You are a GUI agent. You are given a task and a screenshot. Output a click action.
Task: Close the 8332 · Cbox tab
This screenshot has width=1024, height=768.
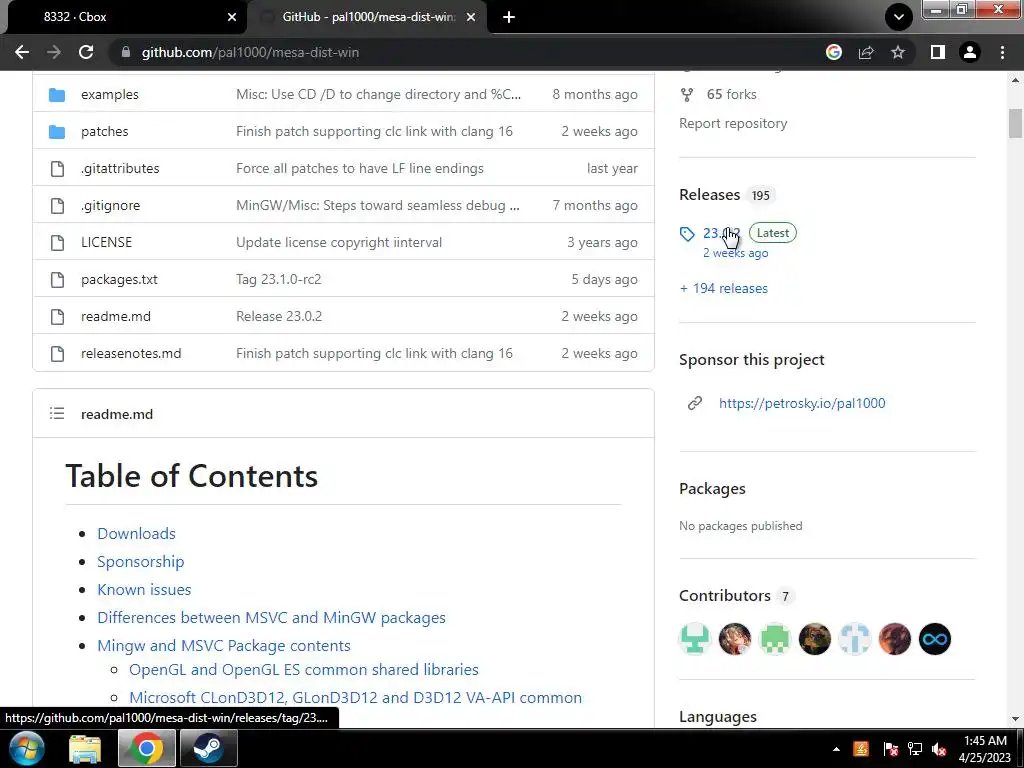[x=232, y=17]
